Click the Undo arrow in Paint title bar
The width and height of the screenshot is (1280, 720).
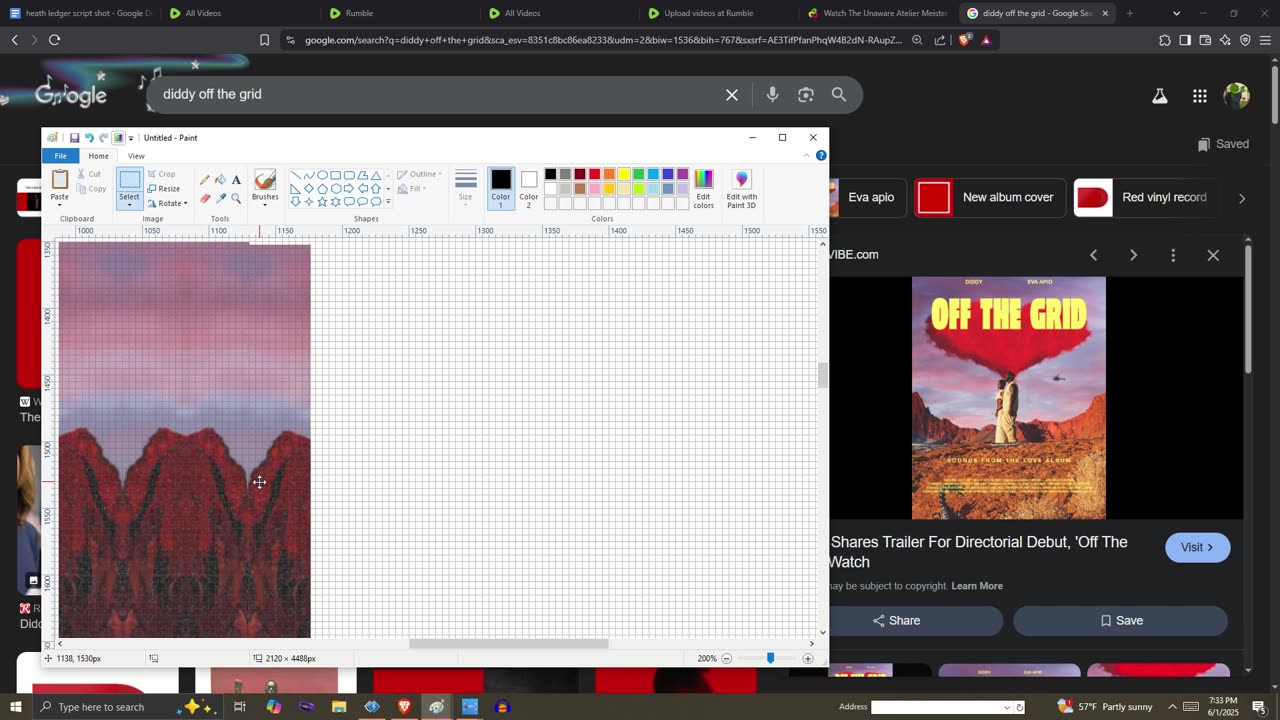[89, 138]
